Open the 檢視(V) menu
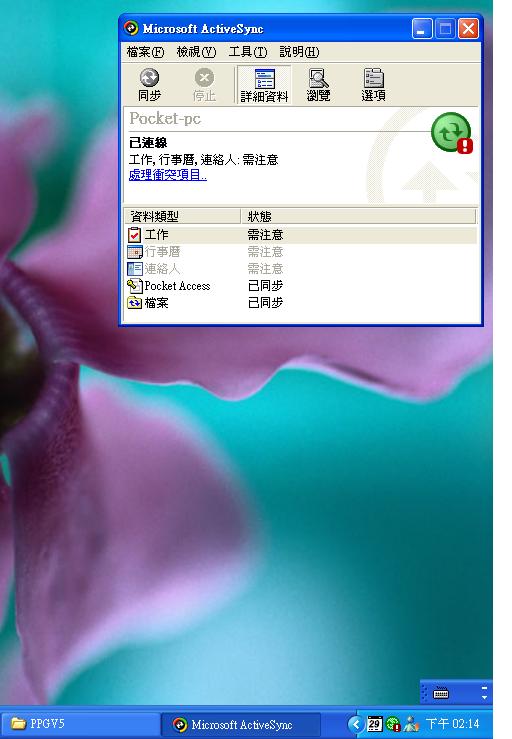The width and height of the screenshot is (512, 739). pos(196,52)
